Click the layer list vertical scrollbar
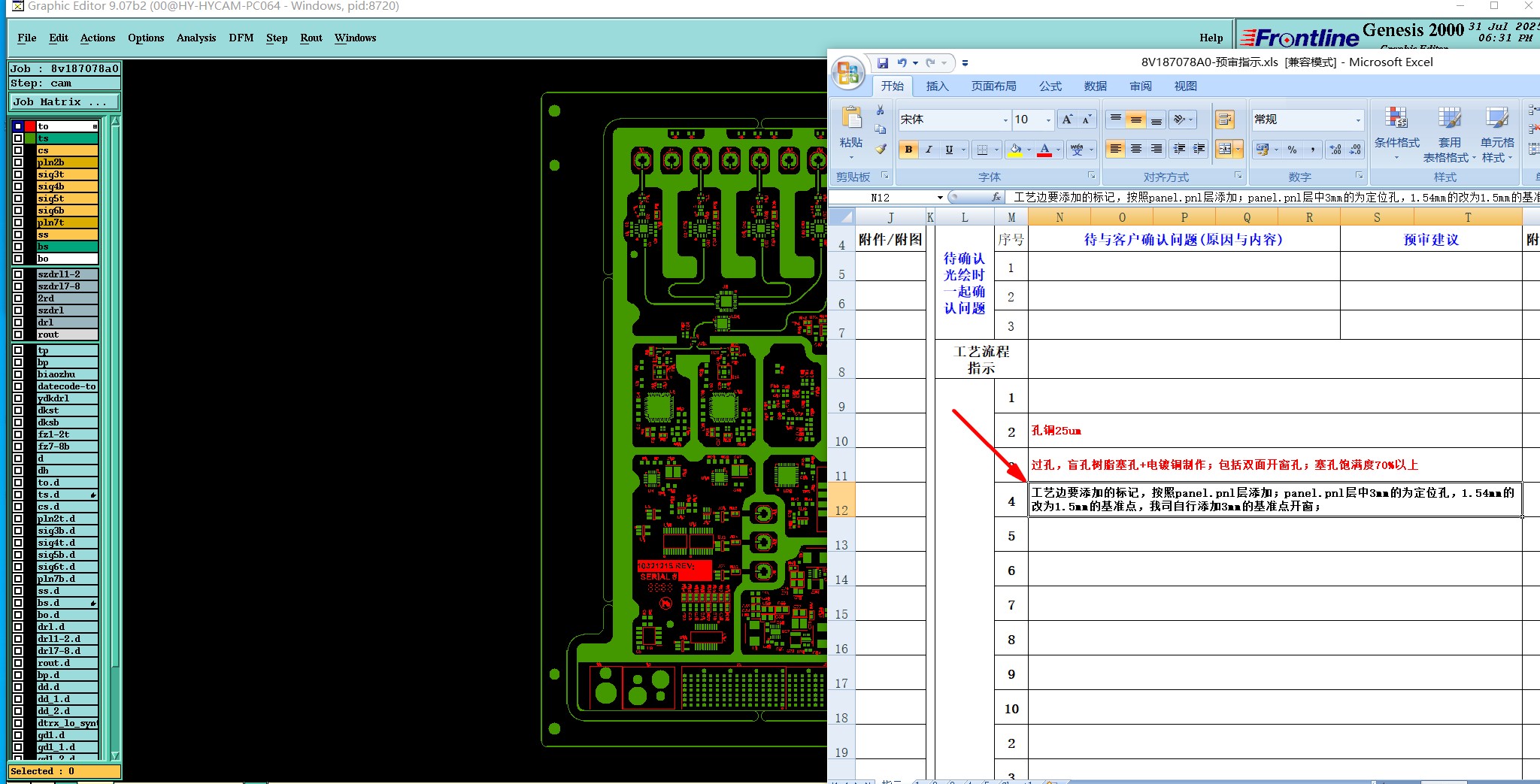 tap(115, 440)
